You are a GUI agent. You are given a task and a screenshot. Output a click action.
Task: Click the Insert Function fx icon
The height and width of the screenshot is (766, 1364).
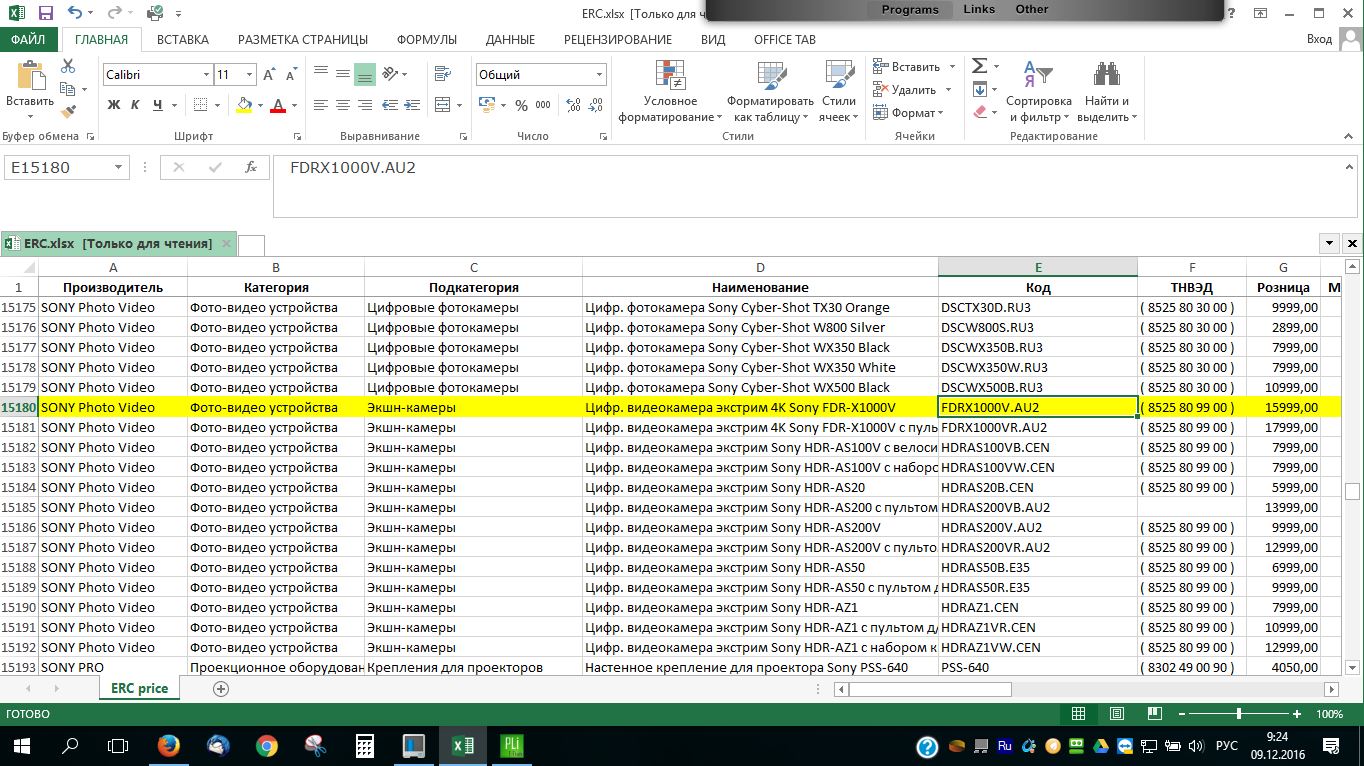[x=251, y=167]
